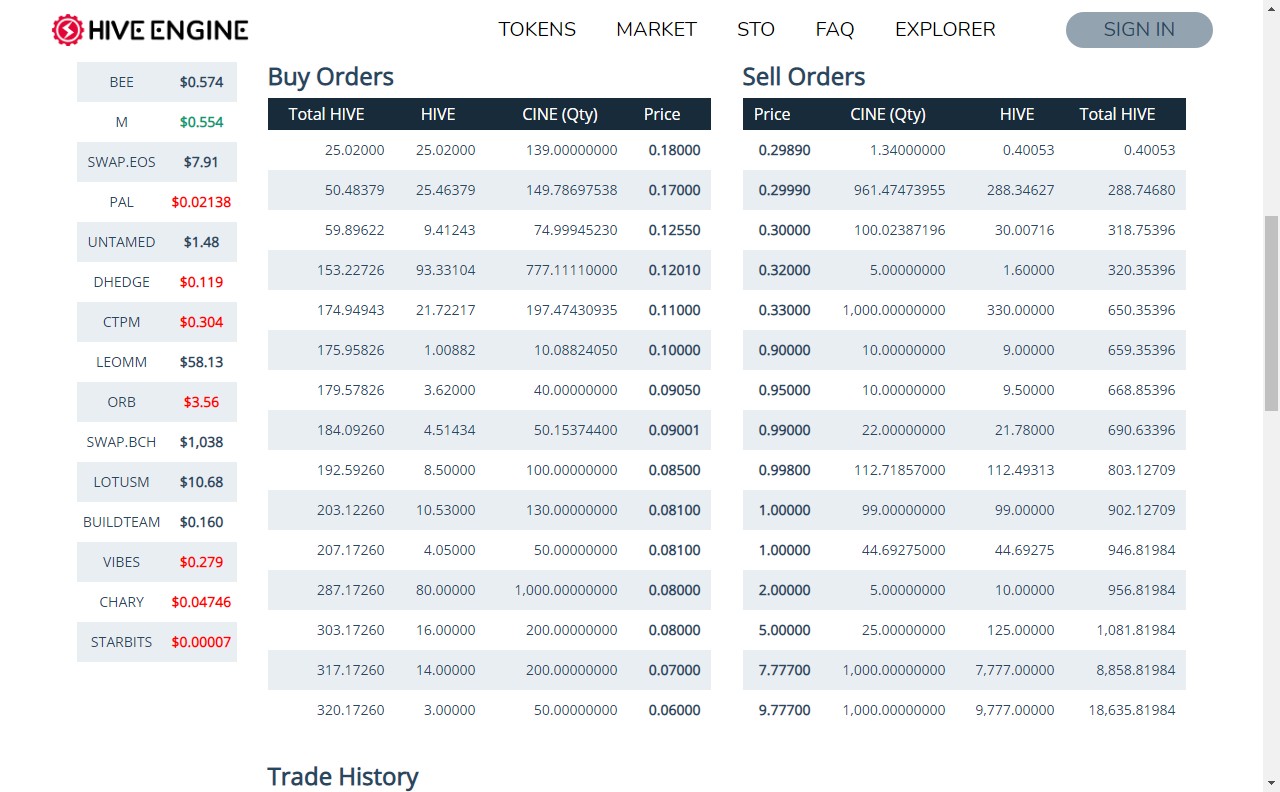
Task: Select the ORB token row
Action: (x=157, y=402)
